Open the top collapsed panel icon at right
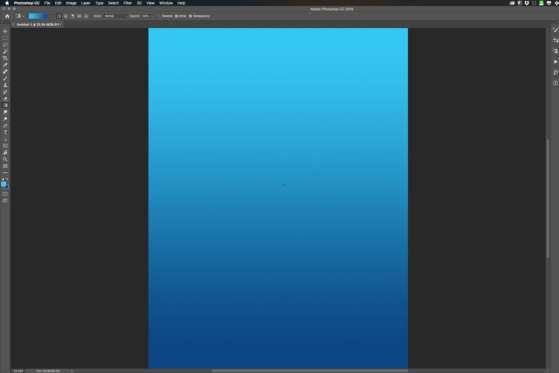Viewport: 559px width, 373px height. tap(555, 30)
